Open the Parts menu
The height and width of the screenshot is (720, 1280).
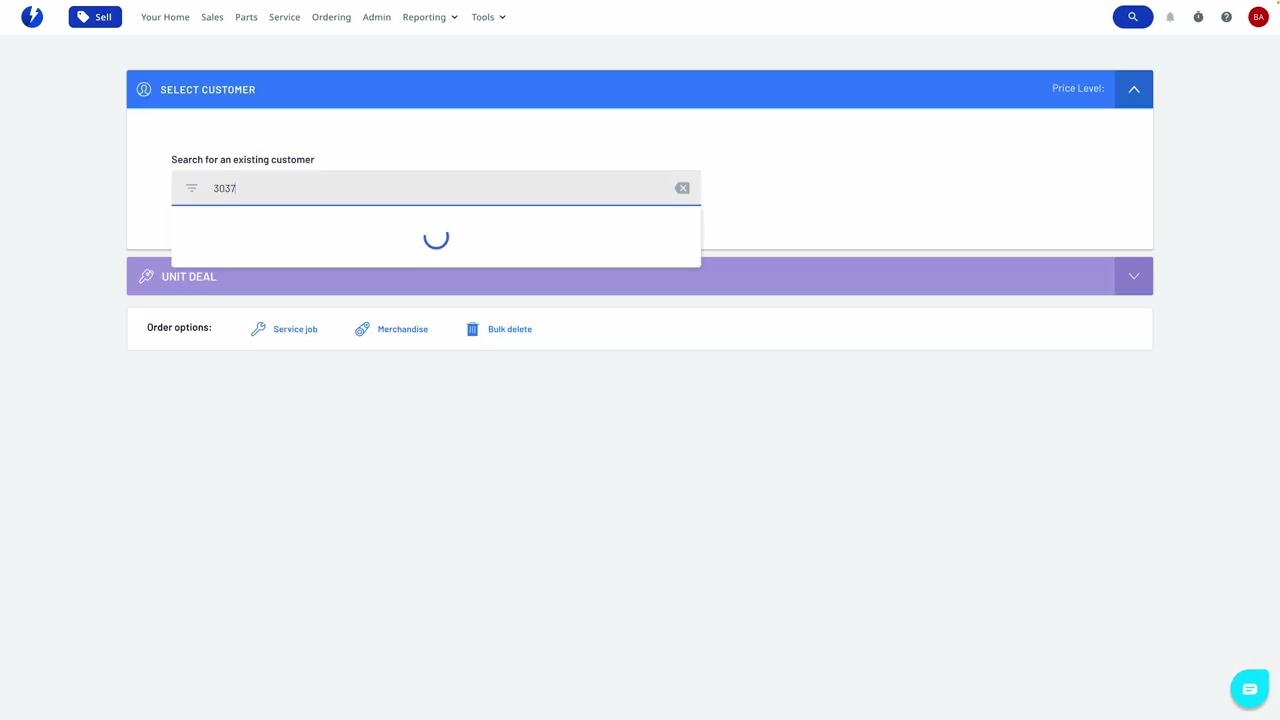[x=246, y=17]
